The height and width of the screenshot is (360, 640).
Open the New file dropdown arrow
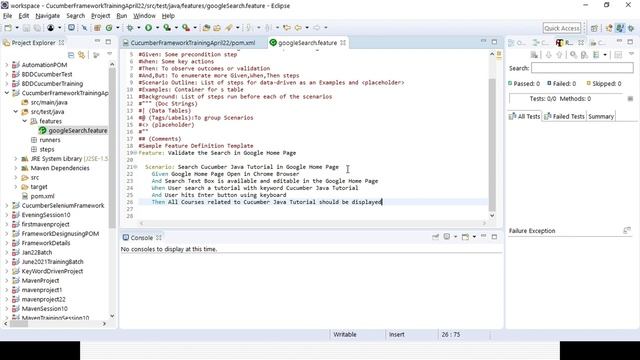[17, 28]
